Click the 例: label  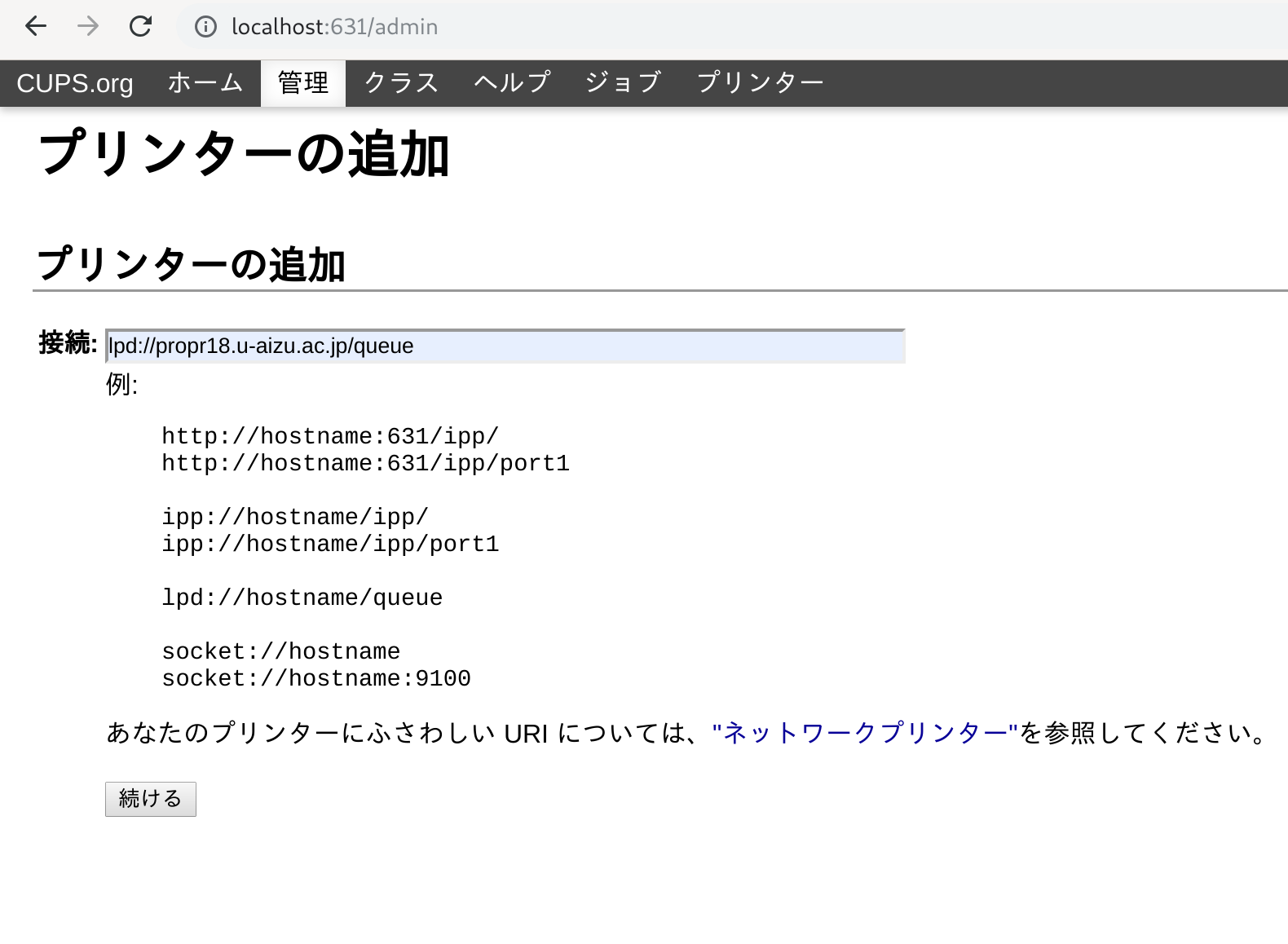(x=122, y=385)
